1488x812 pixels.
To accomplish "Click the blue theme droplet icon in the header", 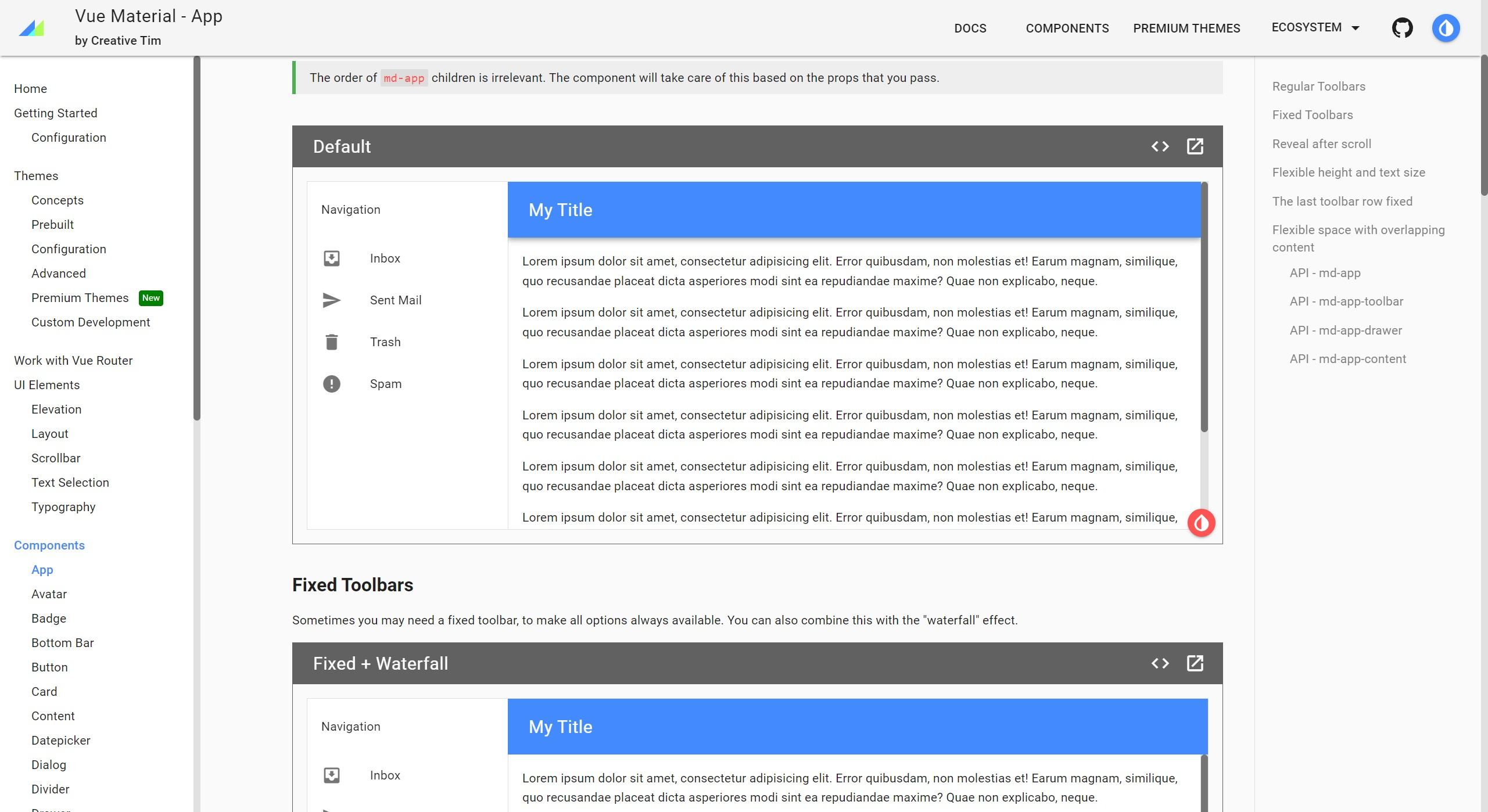I will [1446, 28].
